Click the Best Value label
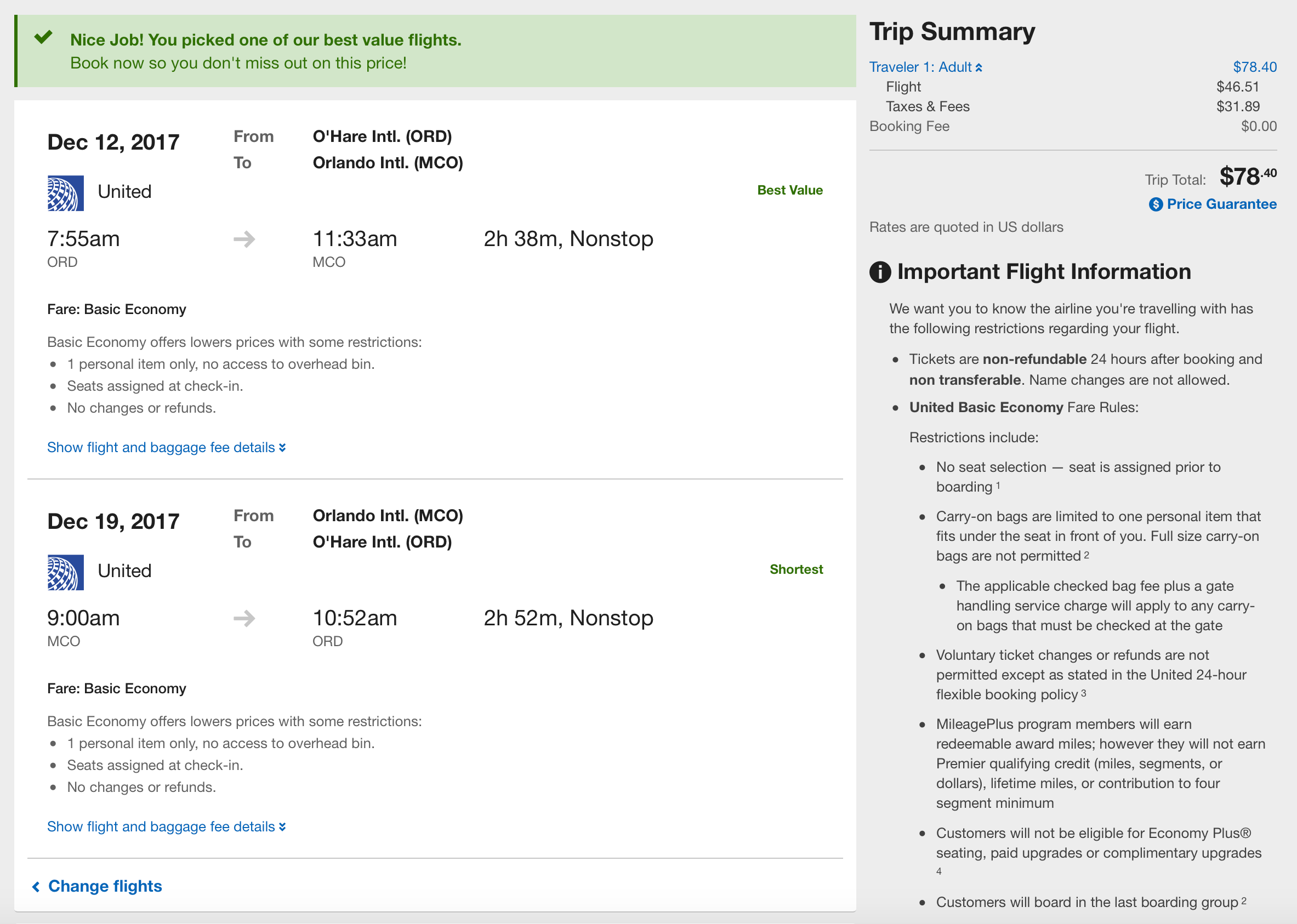This screenshot has width=1297, height=924. coord(789,190)
